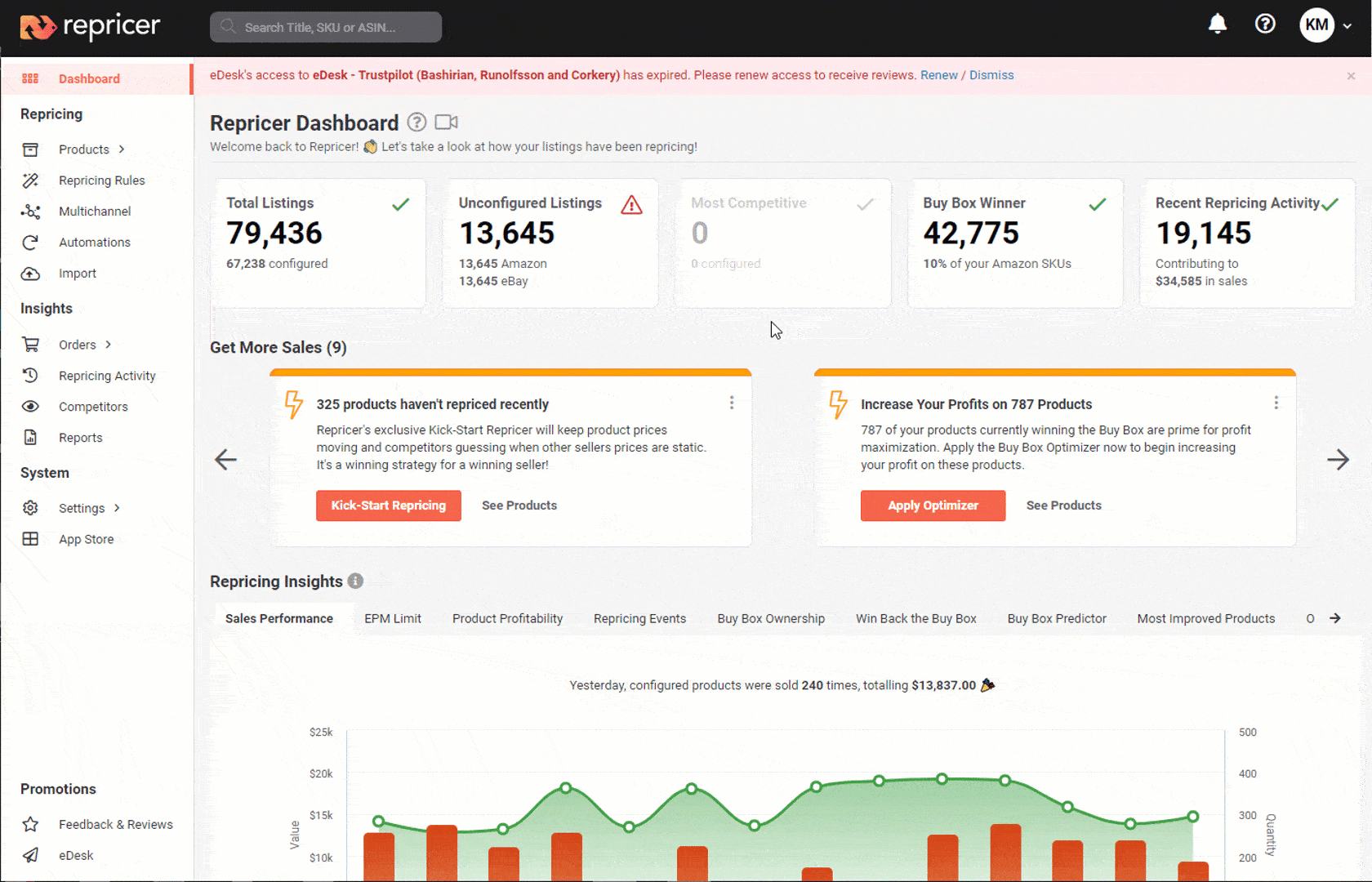
Task: Click the App Store grid icon
Action: pos(30,539)
